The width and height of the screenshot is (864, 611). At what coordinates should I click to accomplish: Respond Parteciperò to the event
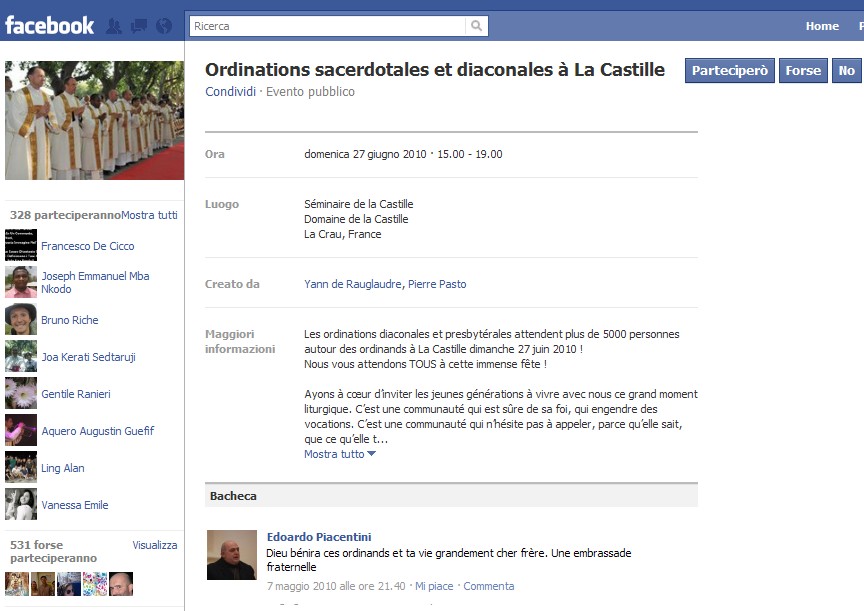(729, 70)
